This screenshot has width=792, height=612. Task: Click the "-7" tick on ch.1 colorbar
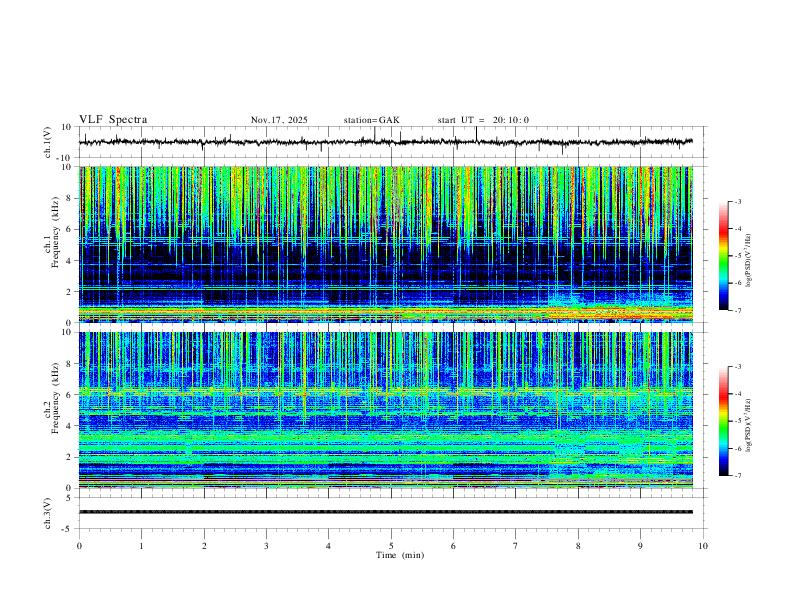pos(738,310)
